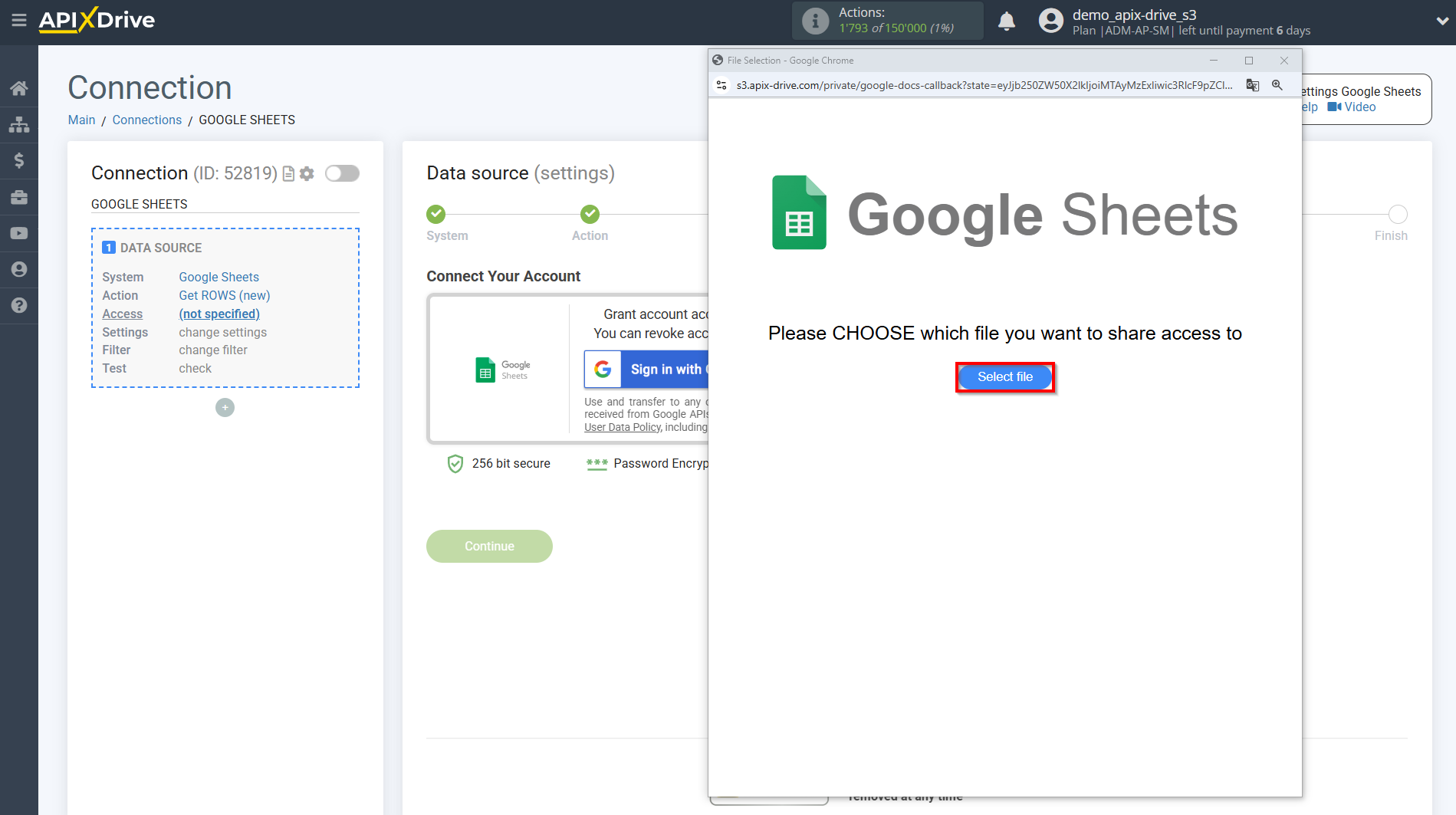The width and height of the screenshot is (1456, 815).
Task: Open the change settings link
Action: pos(222,332)
